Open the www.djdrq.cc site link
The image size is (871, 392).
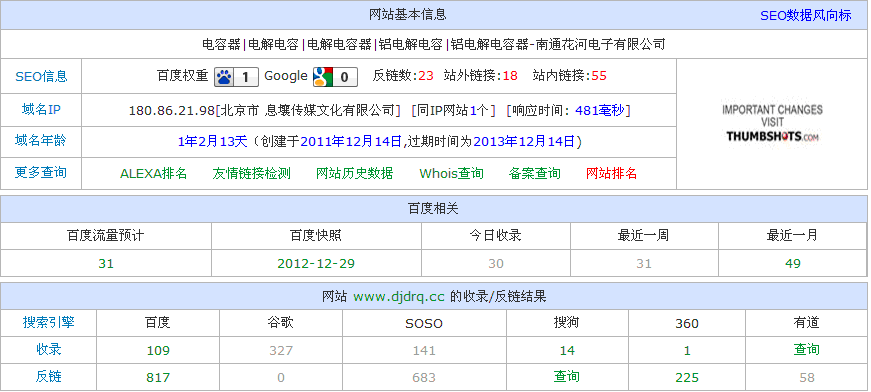(x=399, y=296)
